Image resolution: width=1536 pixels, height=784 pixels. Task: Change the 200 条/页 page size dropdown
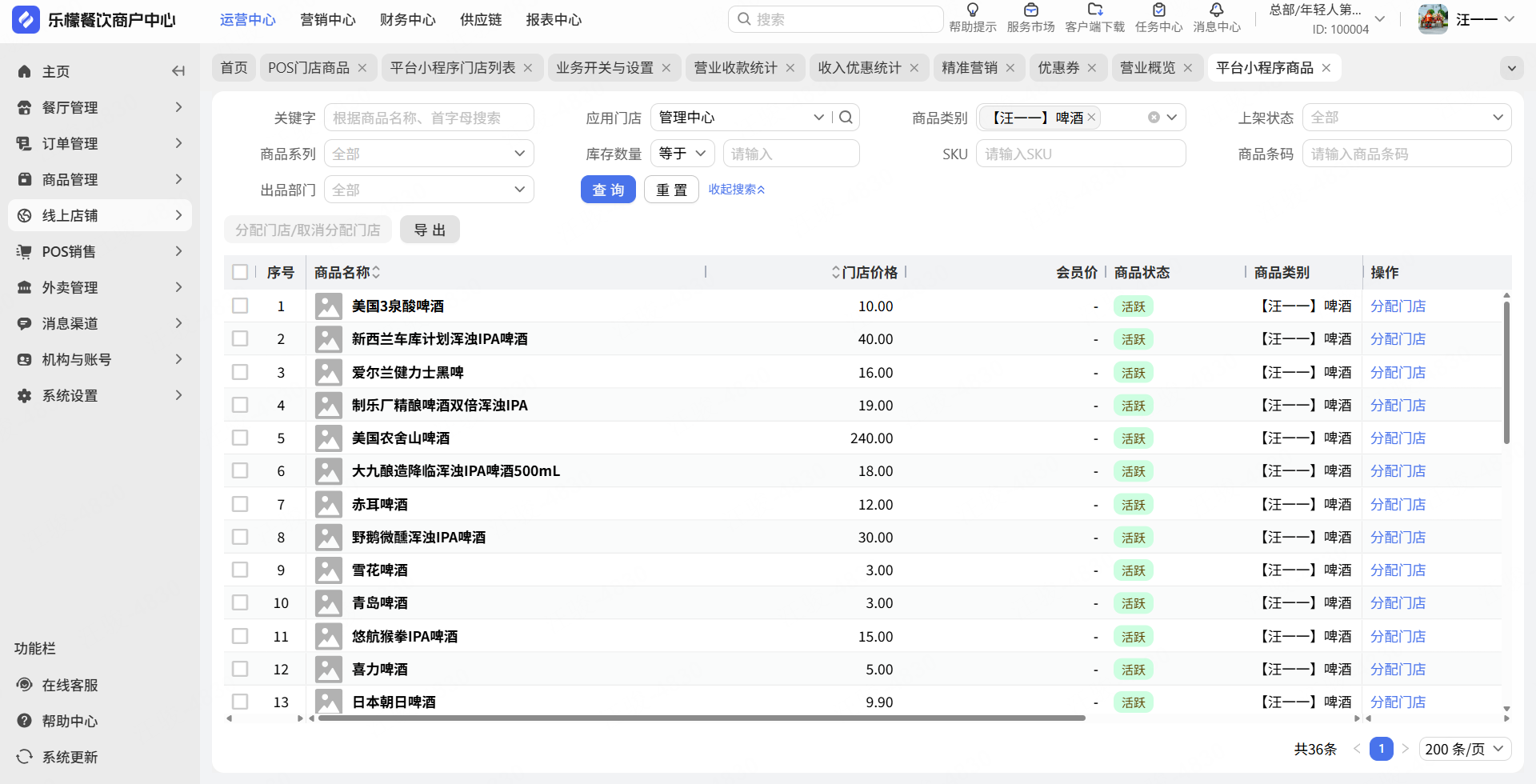pyautogui.click(x=1465, y=749)
